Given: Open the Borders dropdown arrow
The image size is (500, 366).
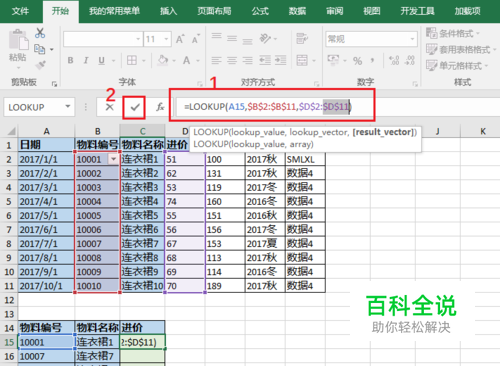Looking at the screenshot, I should coord(144,61).
